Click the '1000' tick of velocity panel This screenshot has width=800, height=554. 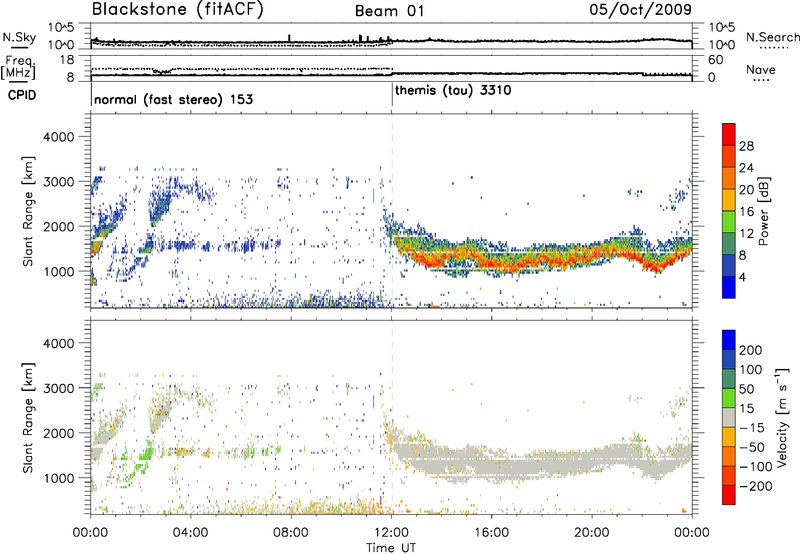(x=59, y=478)
